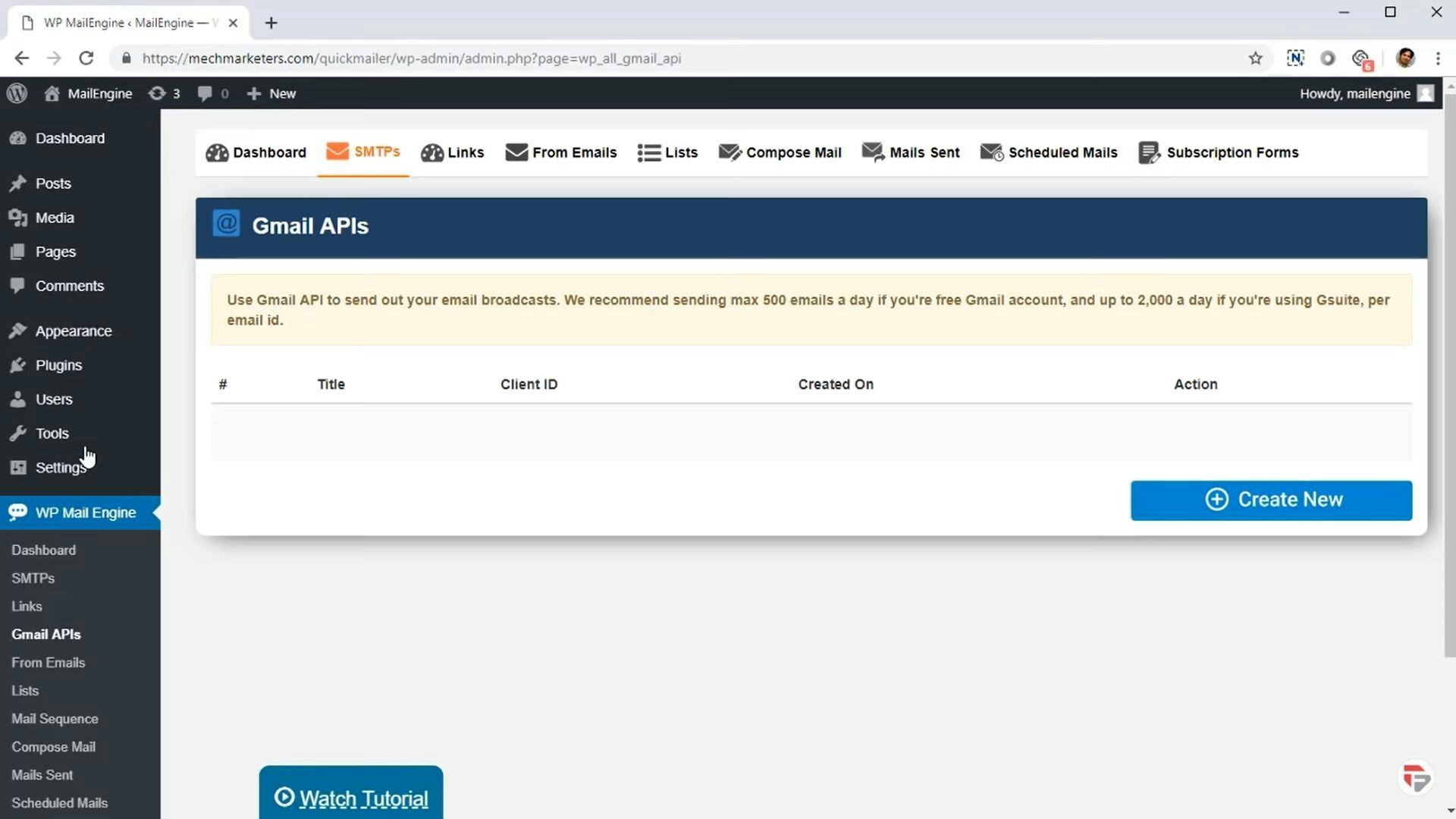
Task: Bookmark page with the star icon
Action: click(1255, 58)
